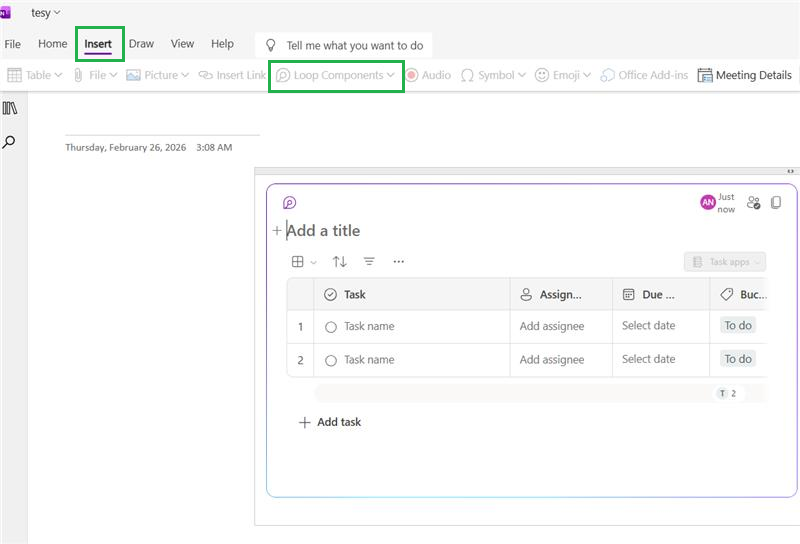Click the AN user avatar

708,203
